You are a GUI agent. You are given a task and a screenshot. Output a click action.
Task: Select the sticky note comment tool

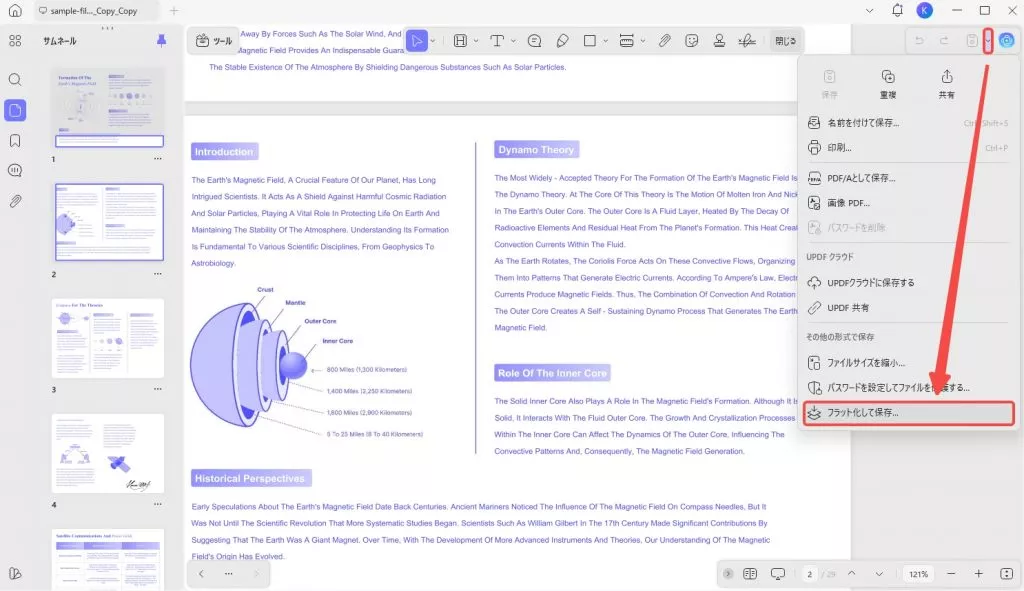click(x=534, y=40)
